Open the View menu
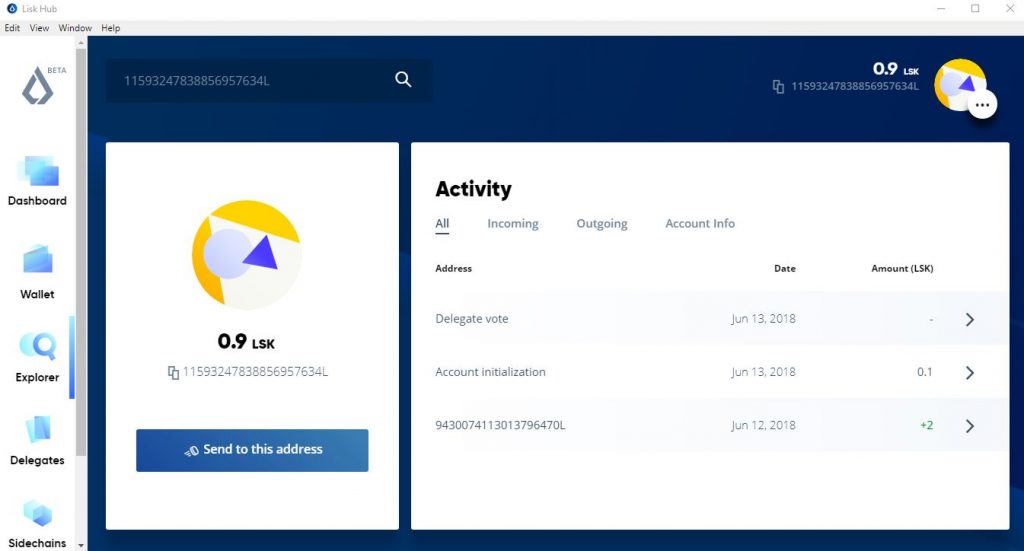The image size is (1024, 551). point(39,28)
